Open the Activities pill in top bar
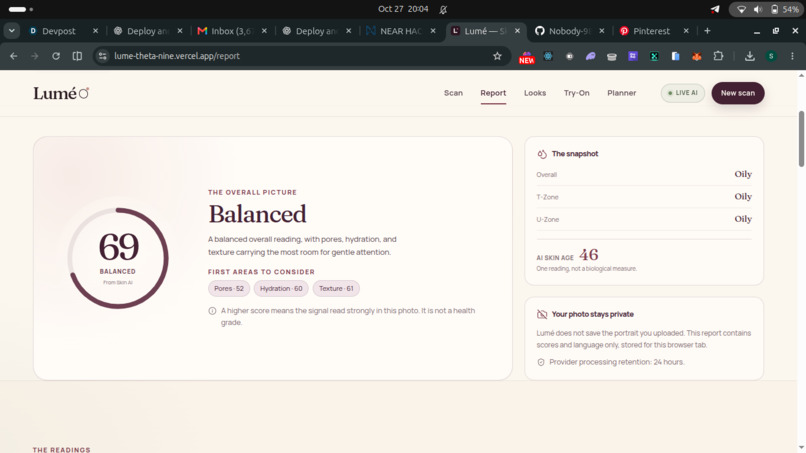This screenshot has height=453, width=806. (21, 9)
